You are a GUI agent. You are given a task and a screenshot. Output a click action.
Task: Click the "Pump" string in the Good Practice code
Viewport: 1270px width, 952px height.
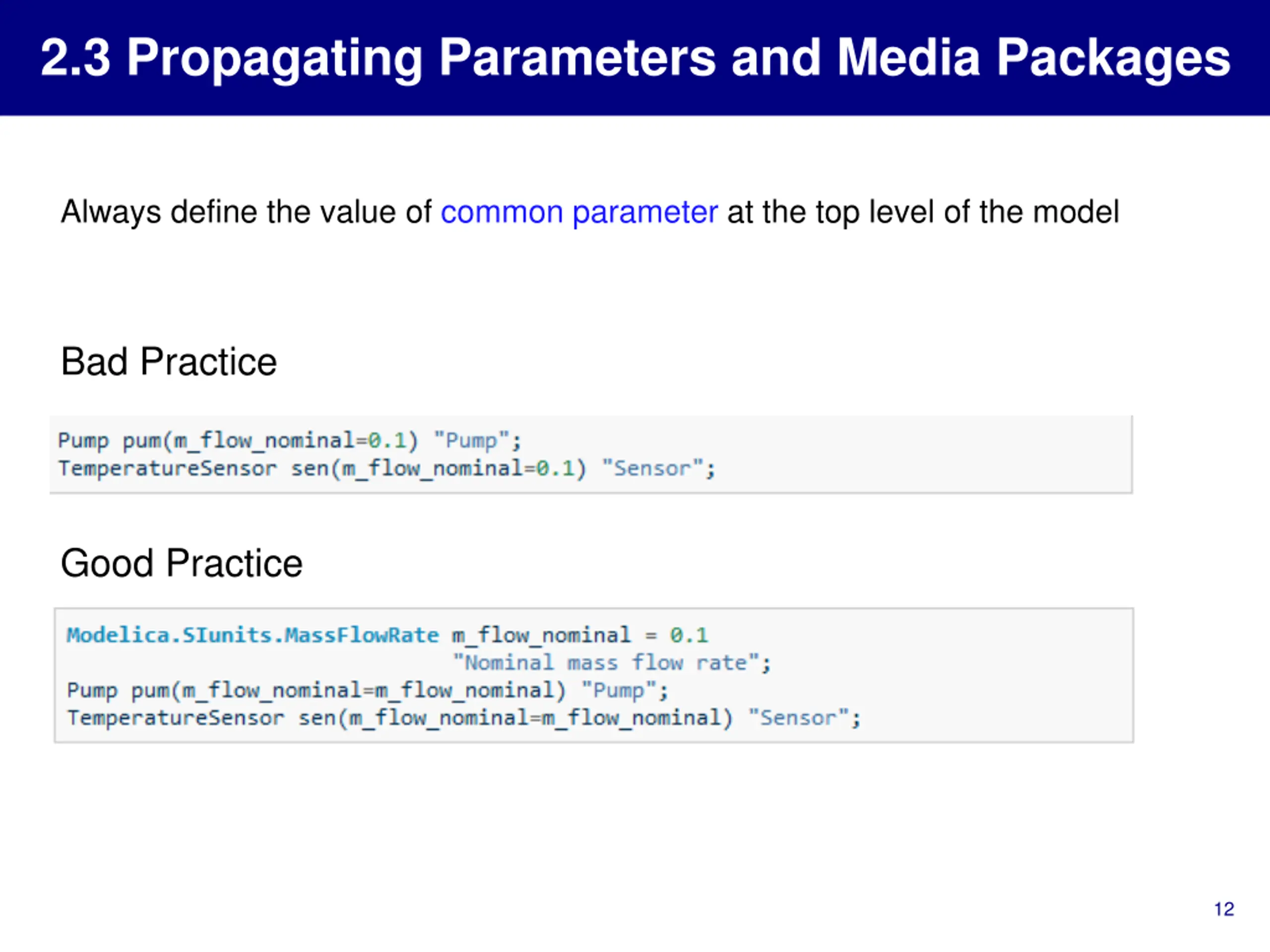(x=619, y=690)
